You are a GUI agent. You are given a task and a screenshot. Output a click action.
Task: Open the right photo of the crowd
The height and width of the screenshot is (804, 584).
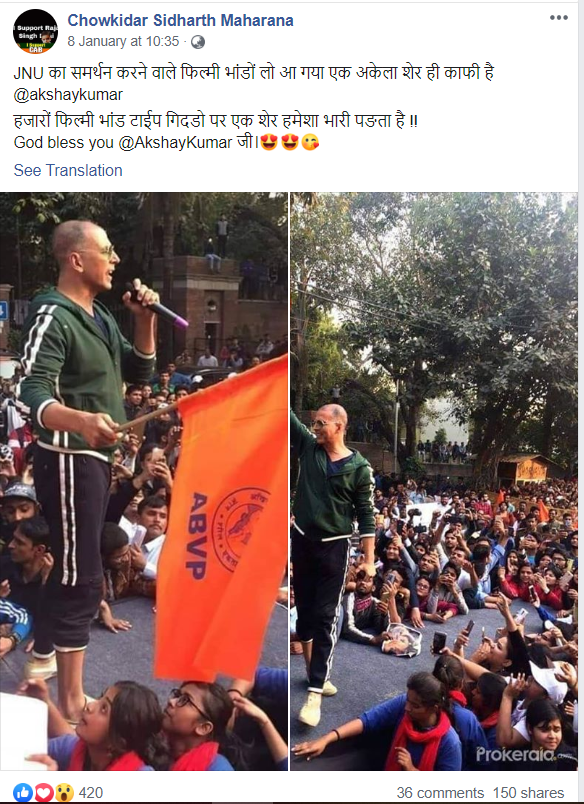click(x=434, y=481)
